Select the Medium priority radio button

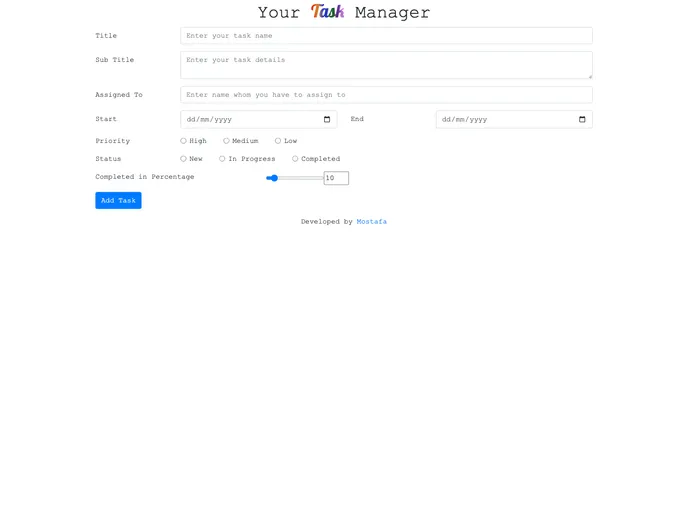coord(226,141)
